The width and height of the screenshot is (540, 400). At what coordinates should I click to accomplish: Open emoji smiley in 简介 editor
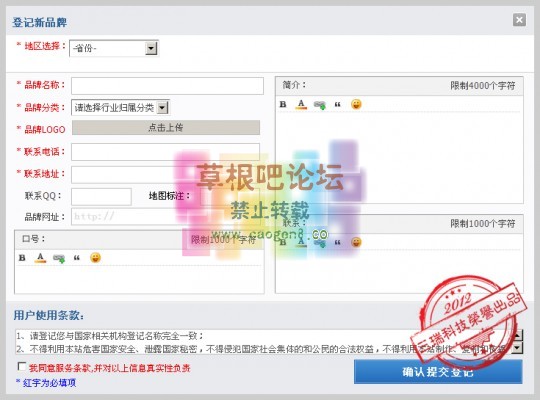pos(356,104)
